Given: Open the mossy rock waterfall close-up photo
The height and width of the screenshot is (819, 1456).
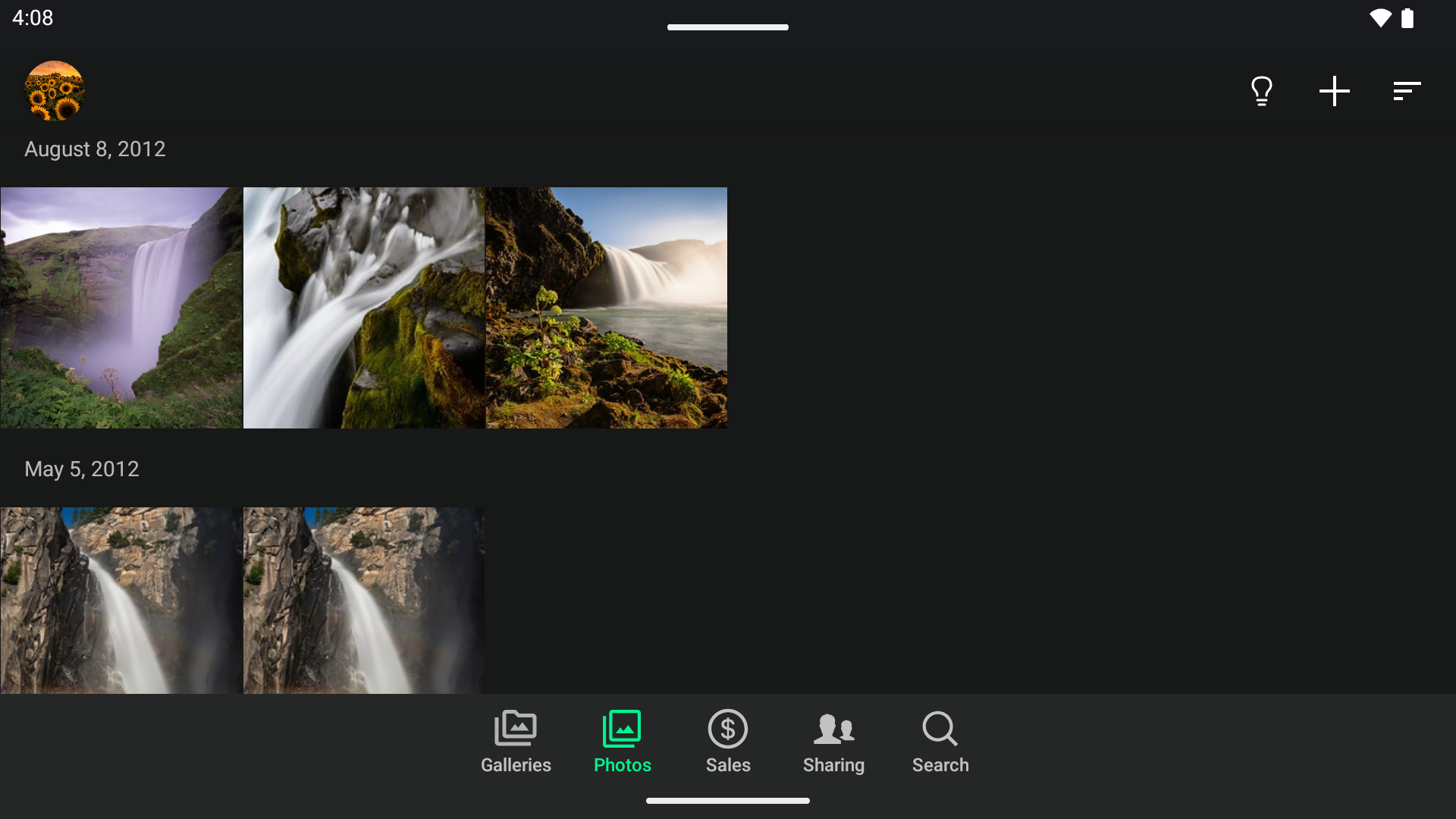Looking at the screenshot, I should pyautogui.click(x=364, y=308).
